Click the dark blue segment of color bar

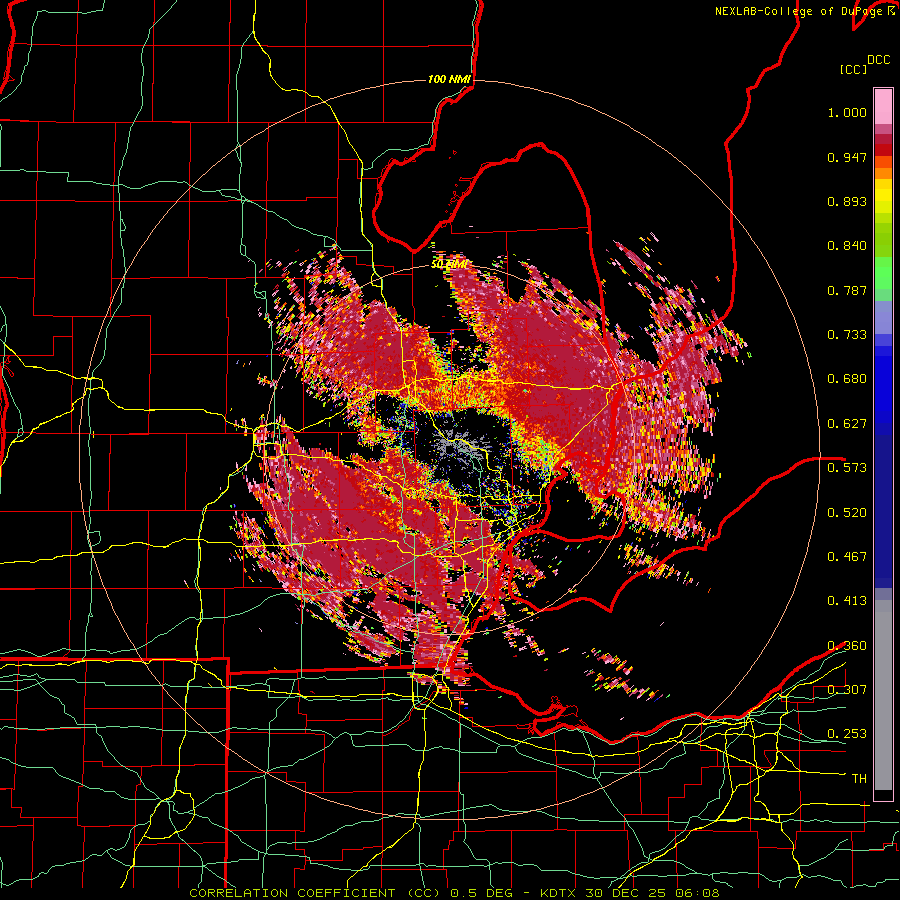pos(883,511)
